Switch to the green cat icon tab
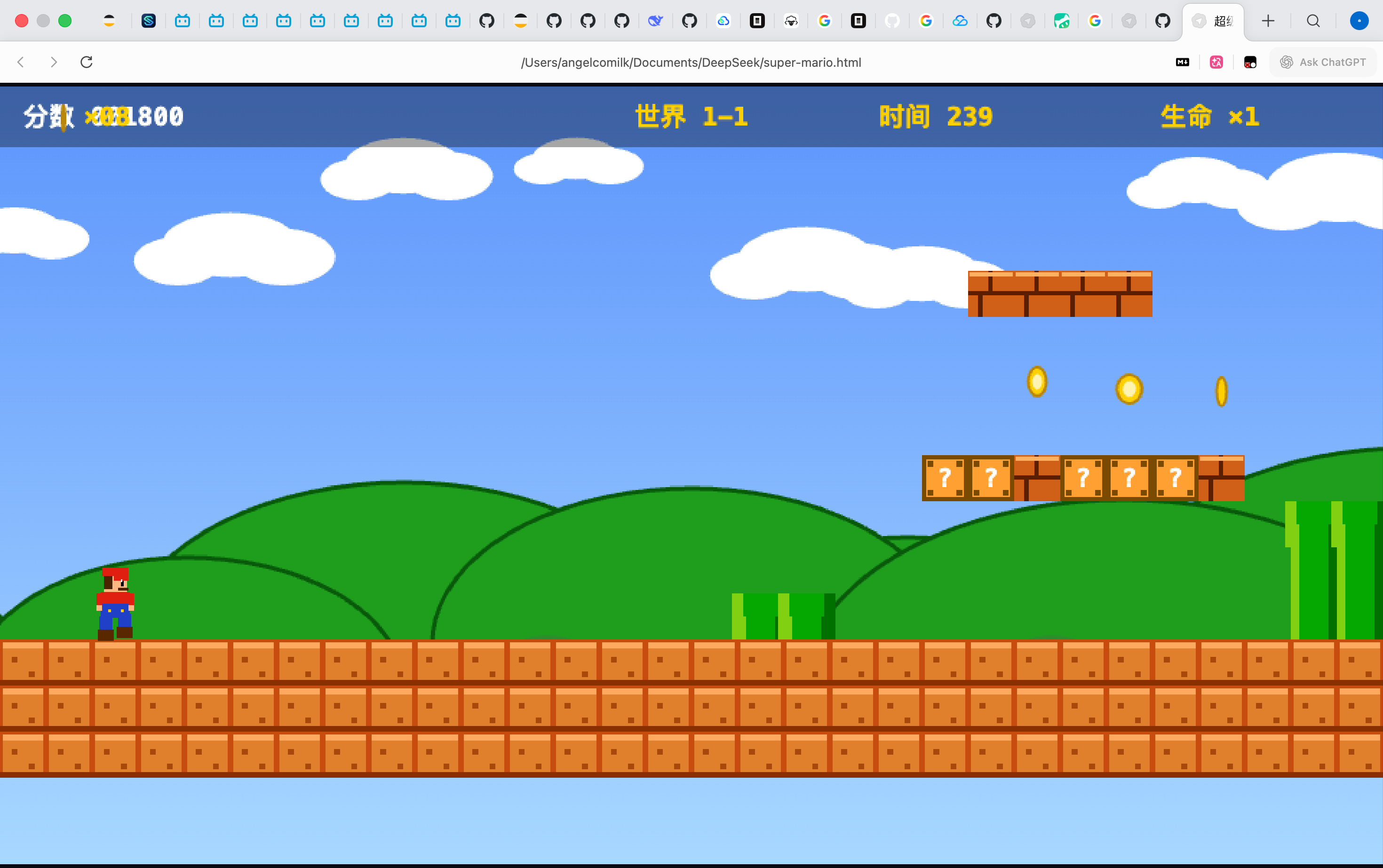Viewport: 1383px width, 868px height. click(x=1061, y=21)
